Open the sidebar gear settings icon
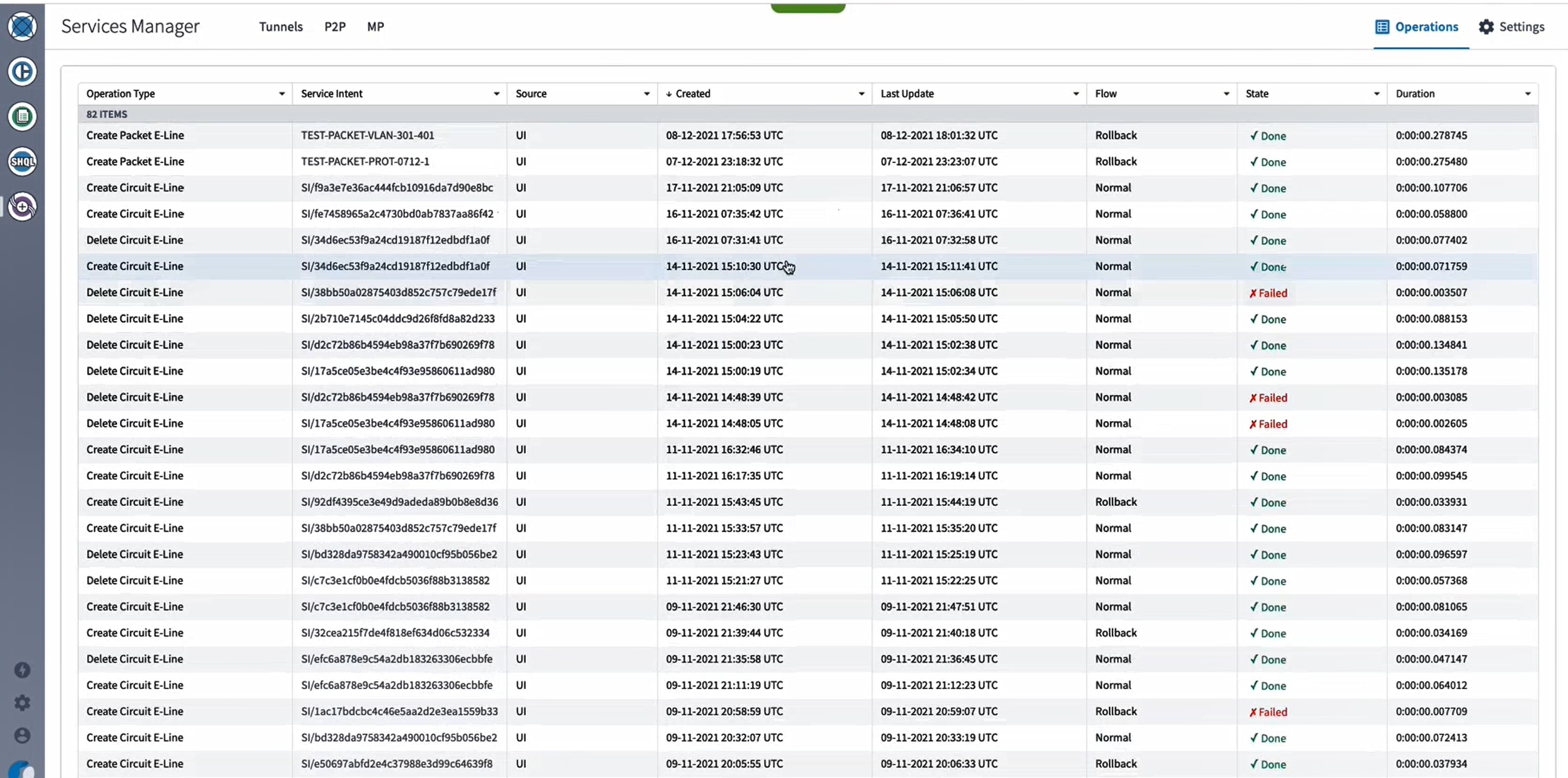 [22, 703]
